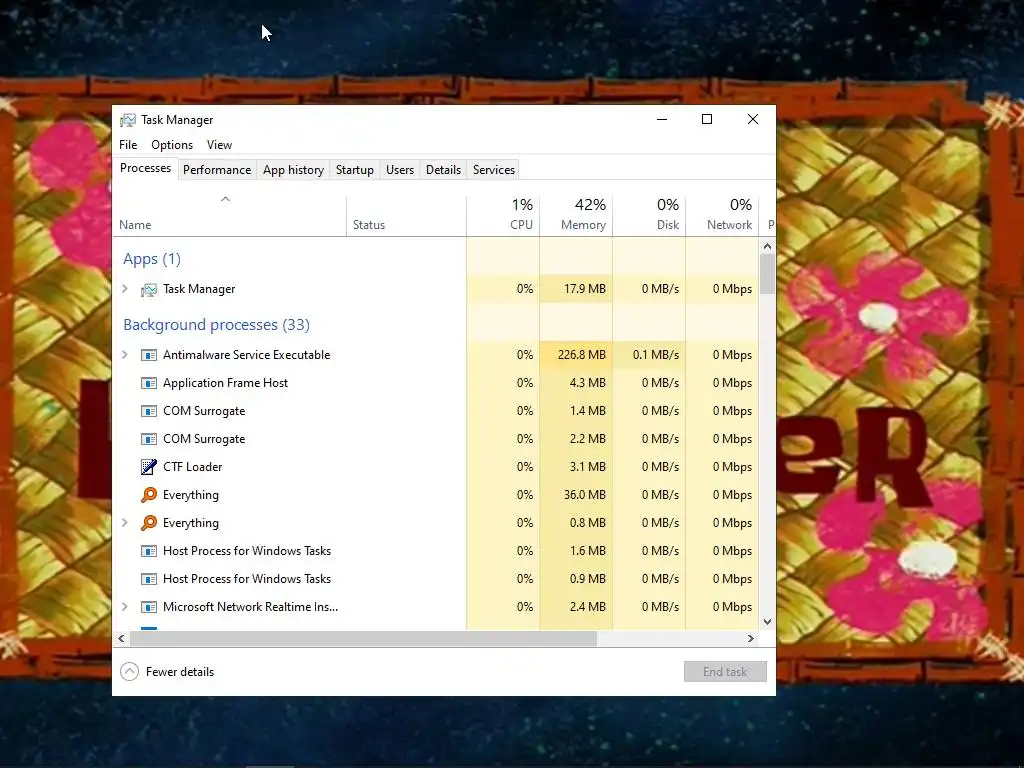The image size is (1024, 768).
Task: Click the 0.1 MB/s disk cell
Action: coord(649,355)
